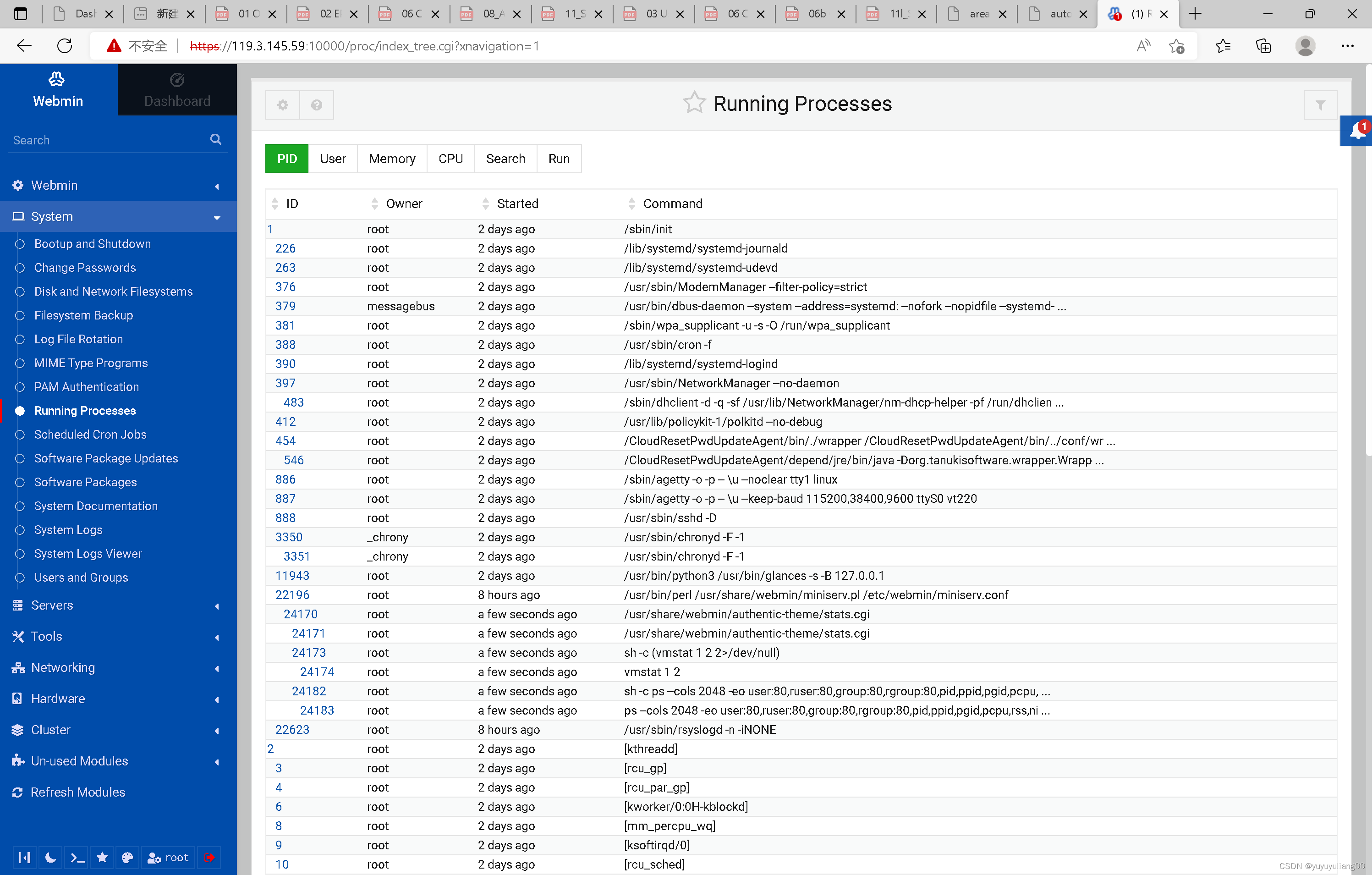The image size is (1372, 875).
Task: Log out using the red logout icon
Action: pyautogui.click(x=209, y=857)
